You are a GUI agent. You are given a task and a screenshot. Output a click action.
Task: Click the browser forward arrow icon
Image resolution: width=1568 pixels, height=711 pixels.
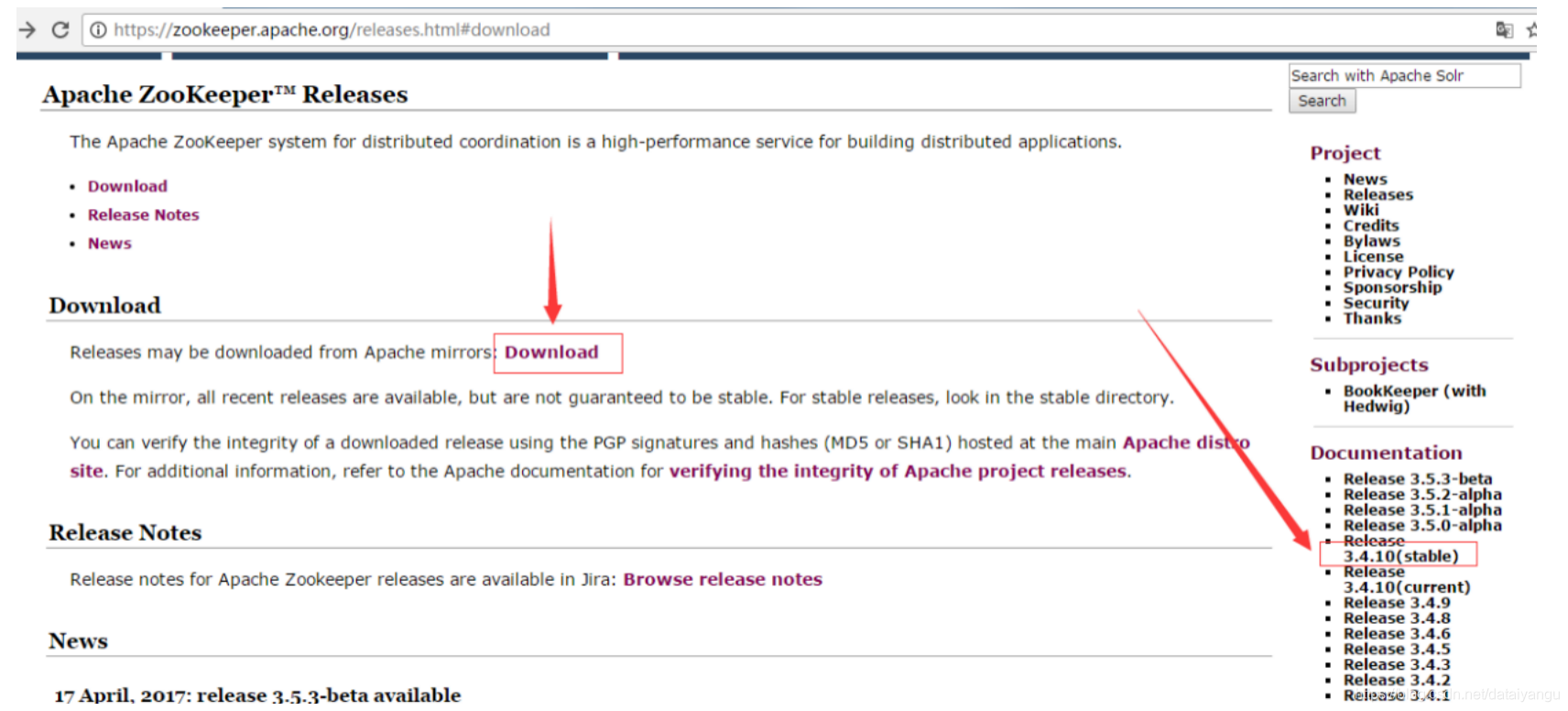point(27,30)
